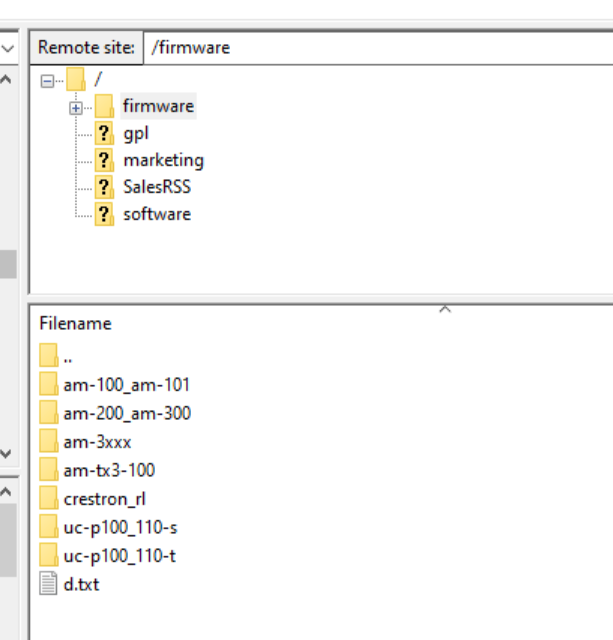Viewport: 613px width, 640px height.
Task: Click the d.txt text file icon
Action: pos(48,585)
